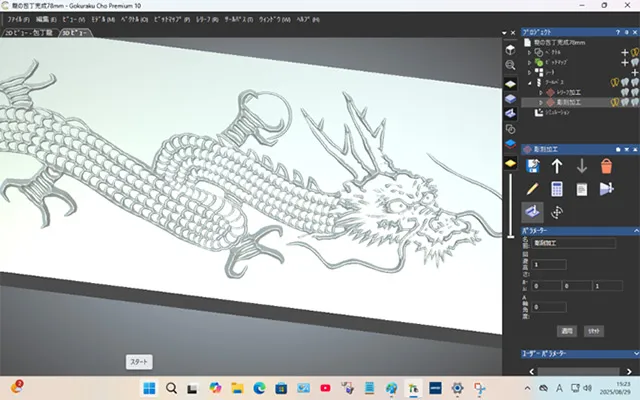Click the magnifier zoom icon in vertical toolbar
The height and width of the screenshot is (400, 640).
(510, 67)
